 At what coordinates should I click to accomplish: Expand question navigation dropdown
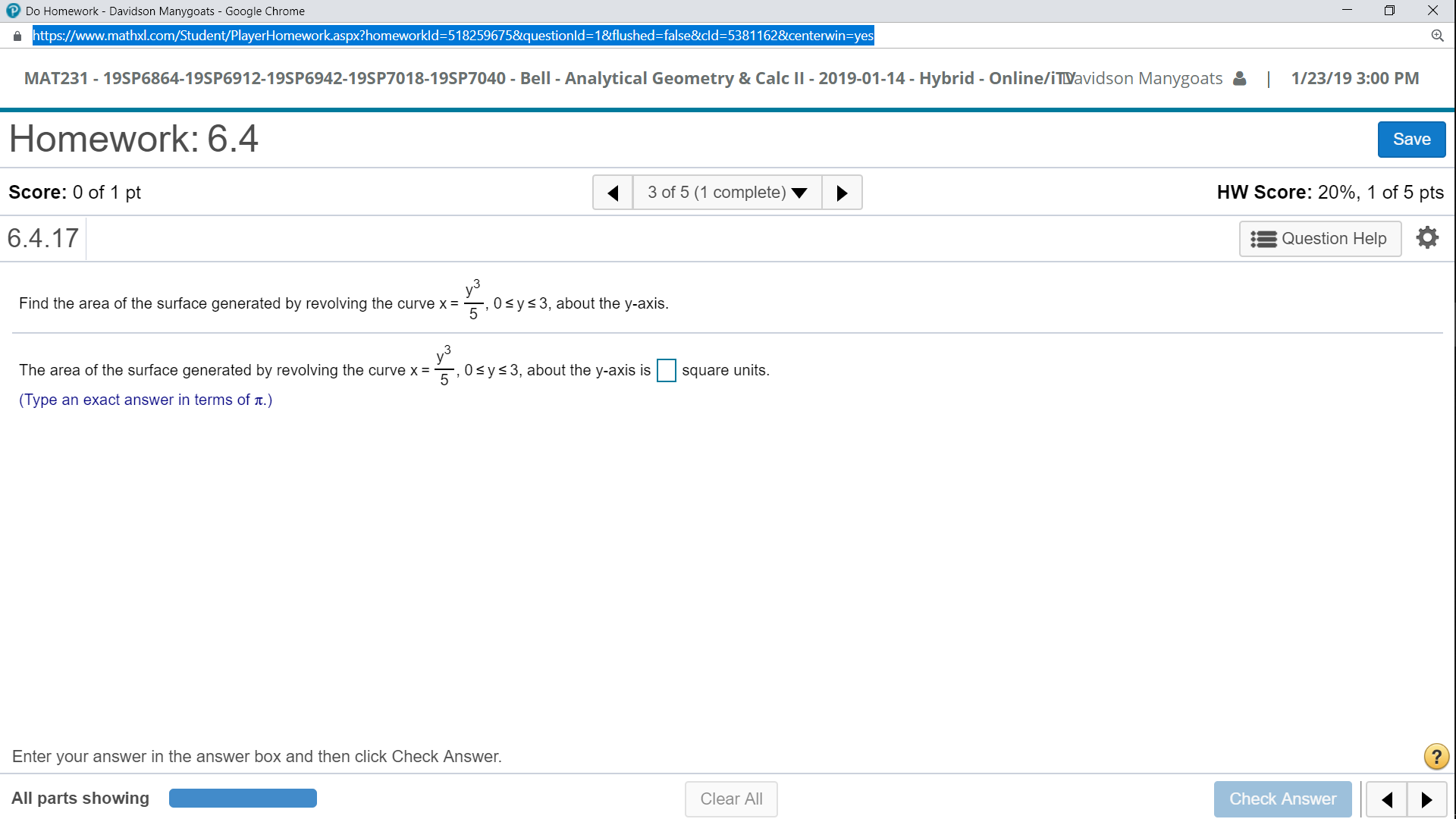point(726,192)
